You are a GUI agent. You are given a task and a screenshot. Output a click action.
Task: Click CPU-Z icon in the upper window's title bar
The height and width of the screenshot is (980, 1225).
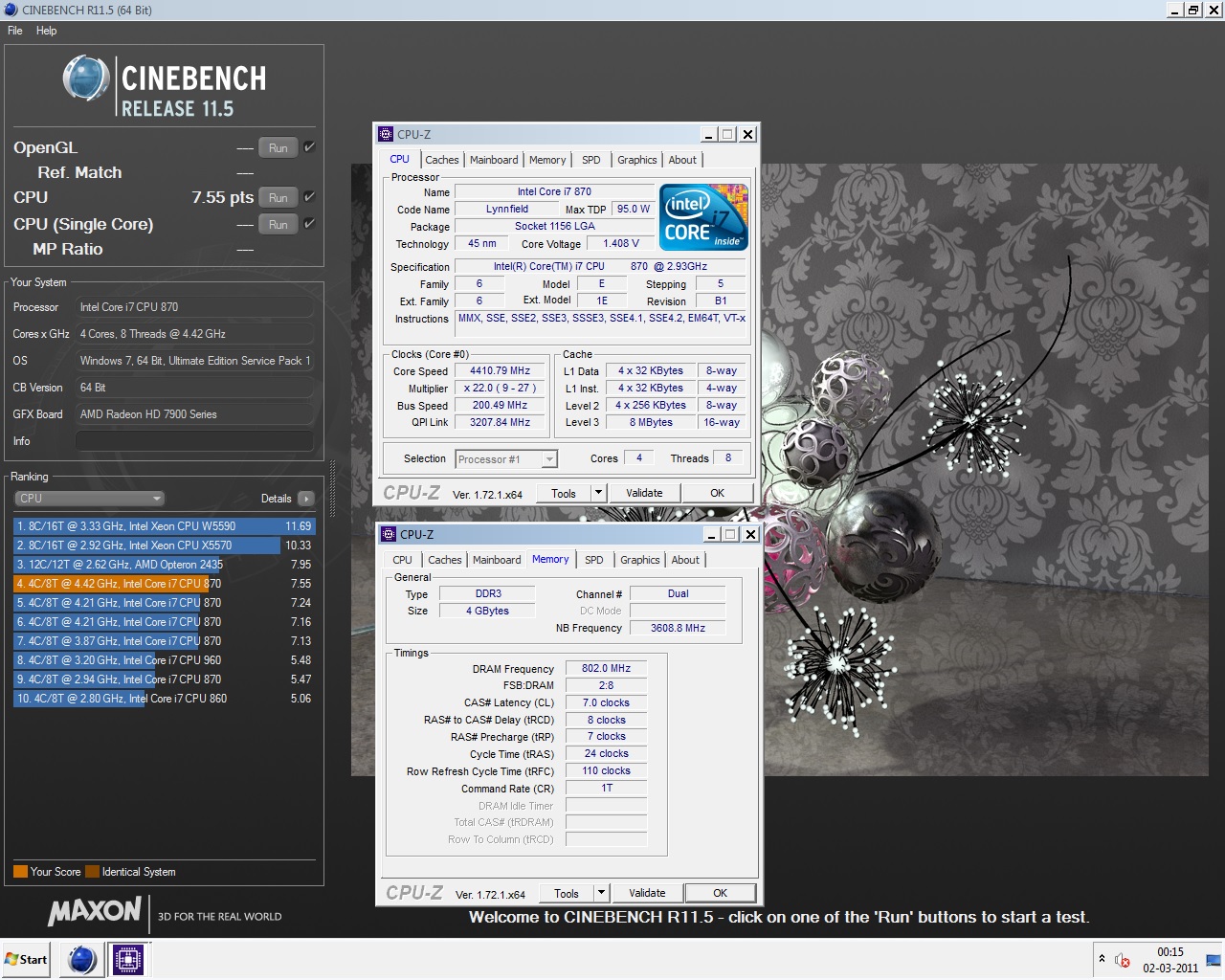tap(386, 134)
